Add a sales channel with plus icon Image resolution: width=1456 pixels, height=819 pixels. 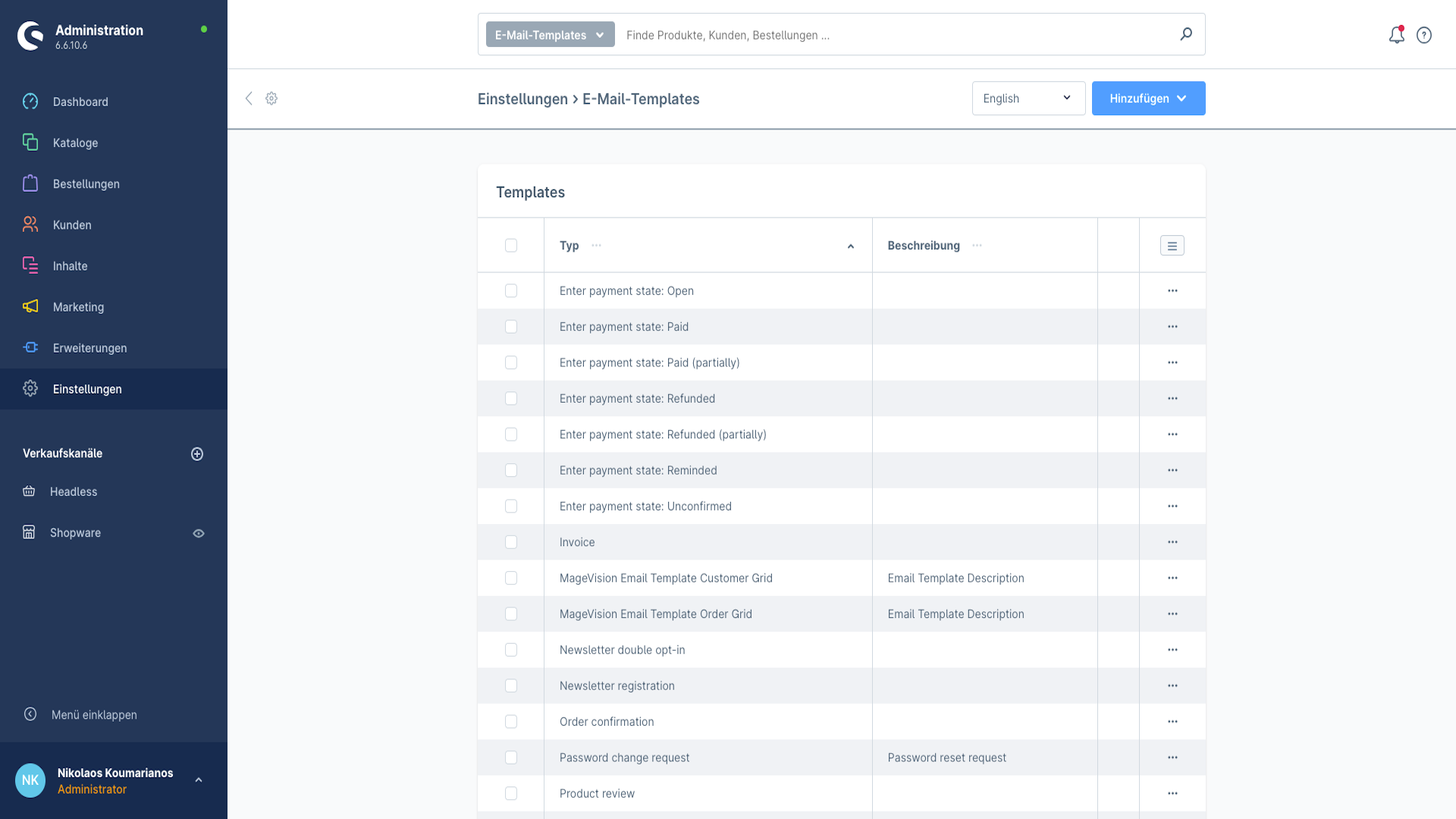tap(197, 453)
